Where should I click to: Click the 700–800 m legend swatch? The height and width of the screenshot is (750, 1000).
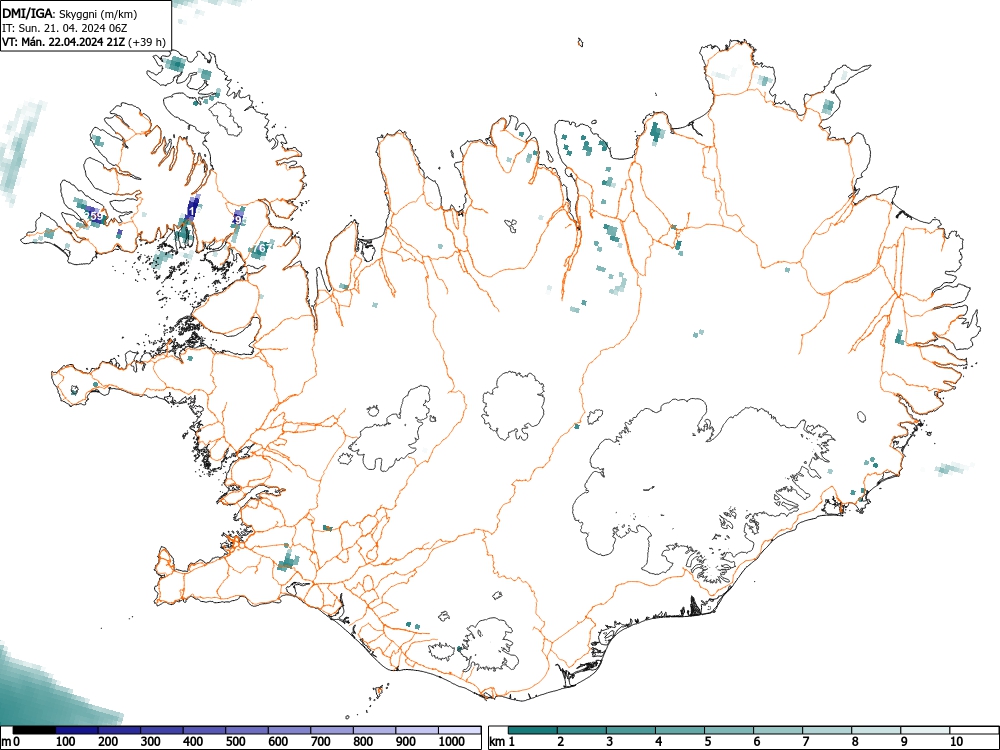(332, 730)
